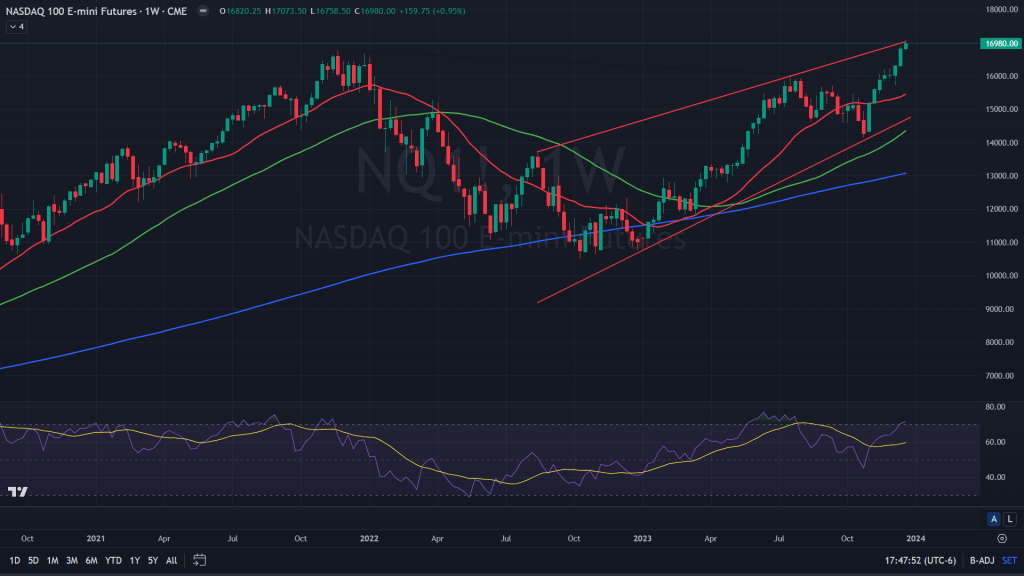This screenshot has height=576, width=1024.
Task: Select the 1D time range
Action: pos(15,560)
